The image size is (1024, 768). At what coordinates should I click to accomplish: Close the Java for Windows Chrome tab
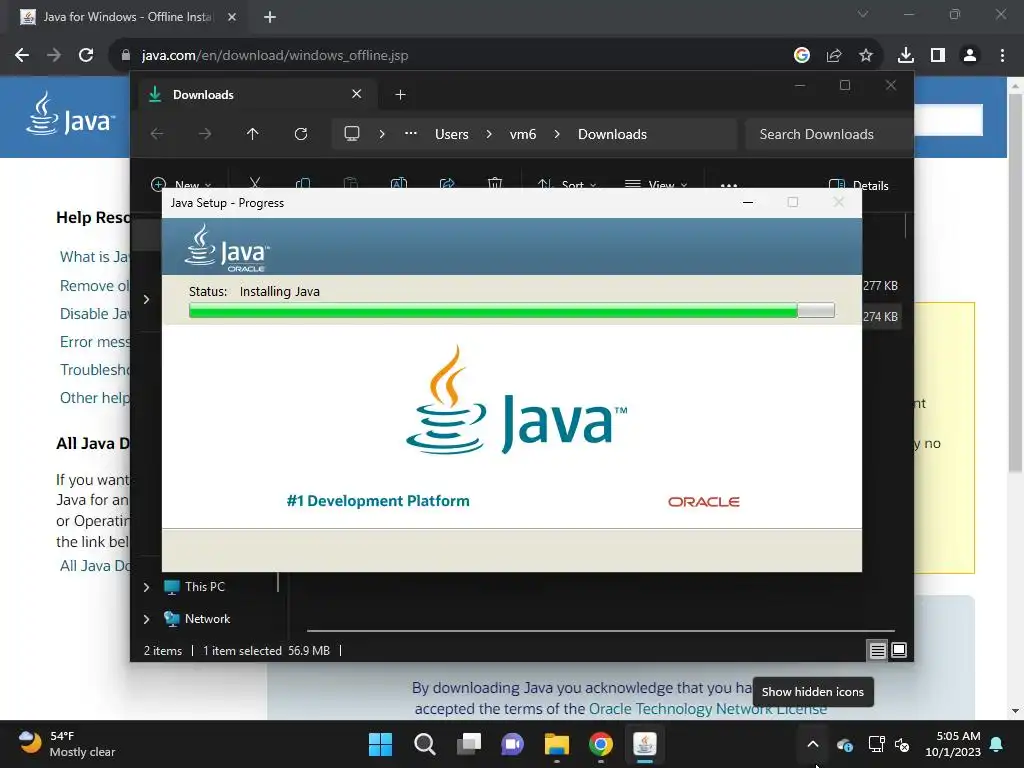232,17
